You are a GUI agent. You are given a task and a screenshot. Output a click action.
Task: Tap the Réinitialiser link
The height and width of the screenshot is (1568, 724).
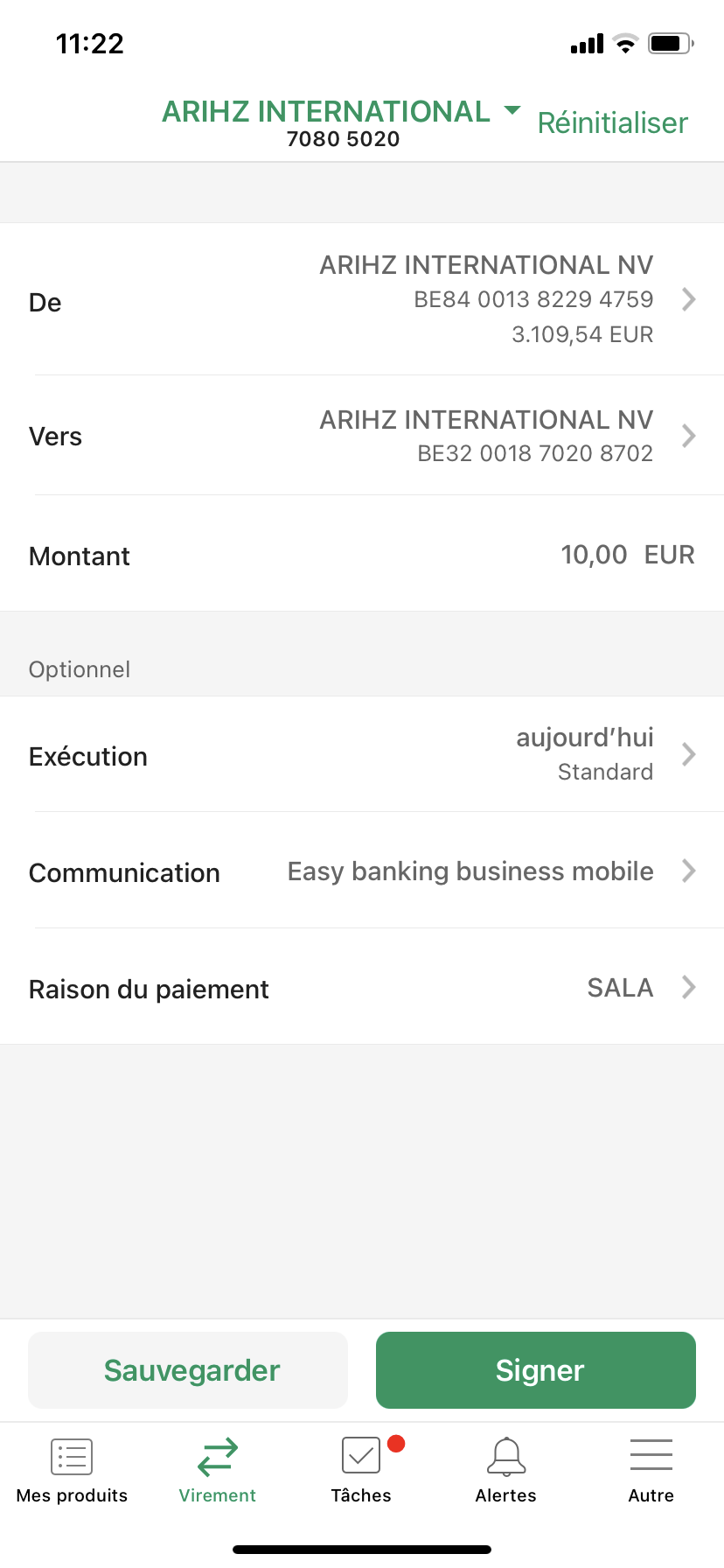click(x=613, y=123)
